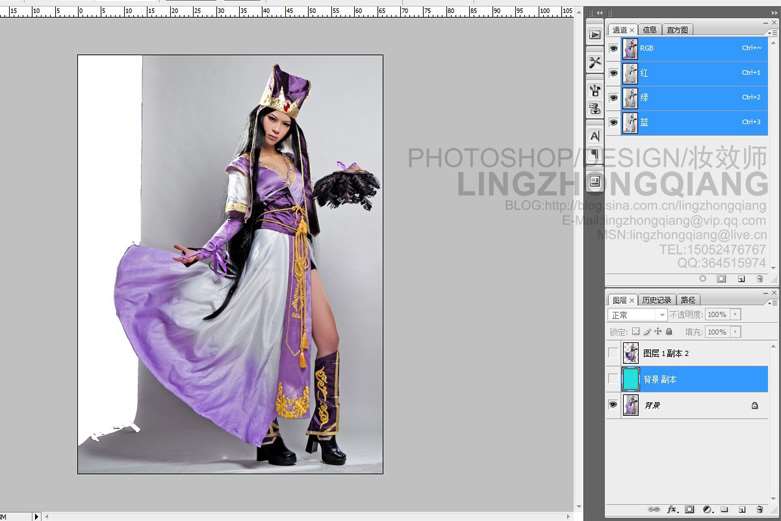Add a layer mask using the mask icon
Image resolution: width=781 pixels, height=521 pixels.
pyautogui.click(x=689, y=510)
